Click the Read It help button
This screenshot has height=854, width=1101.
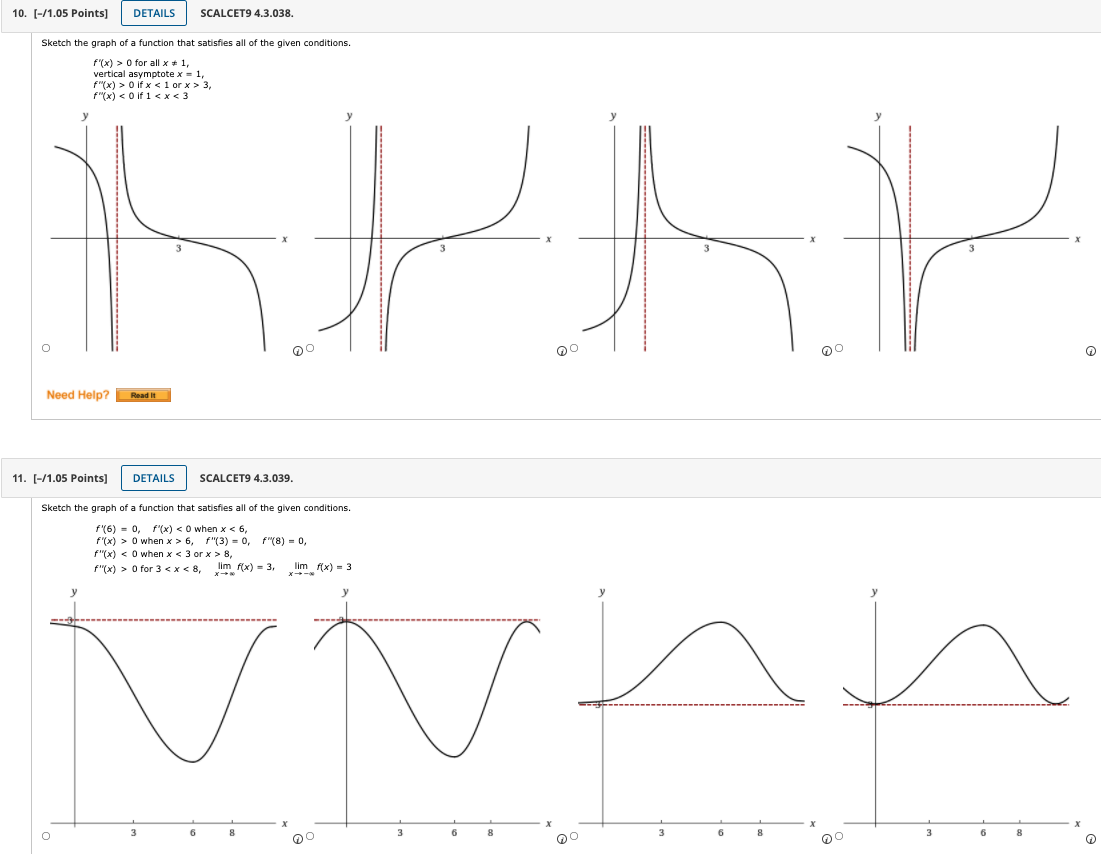(141, 395)
